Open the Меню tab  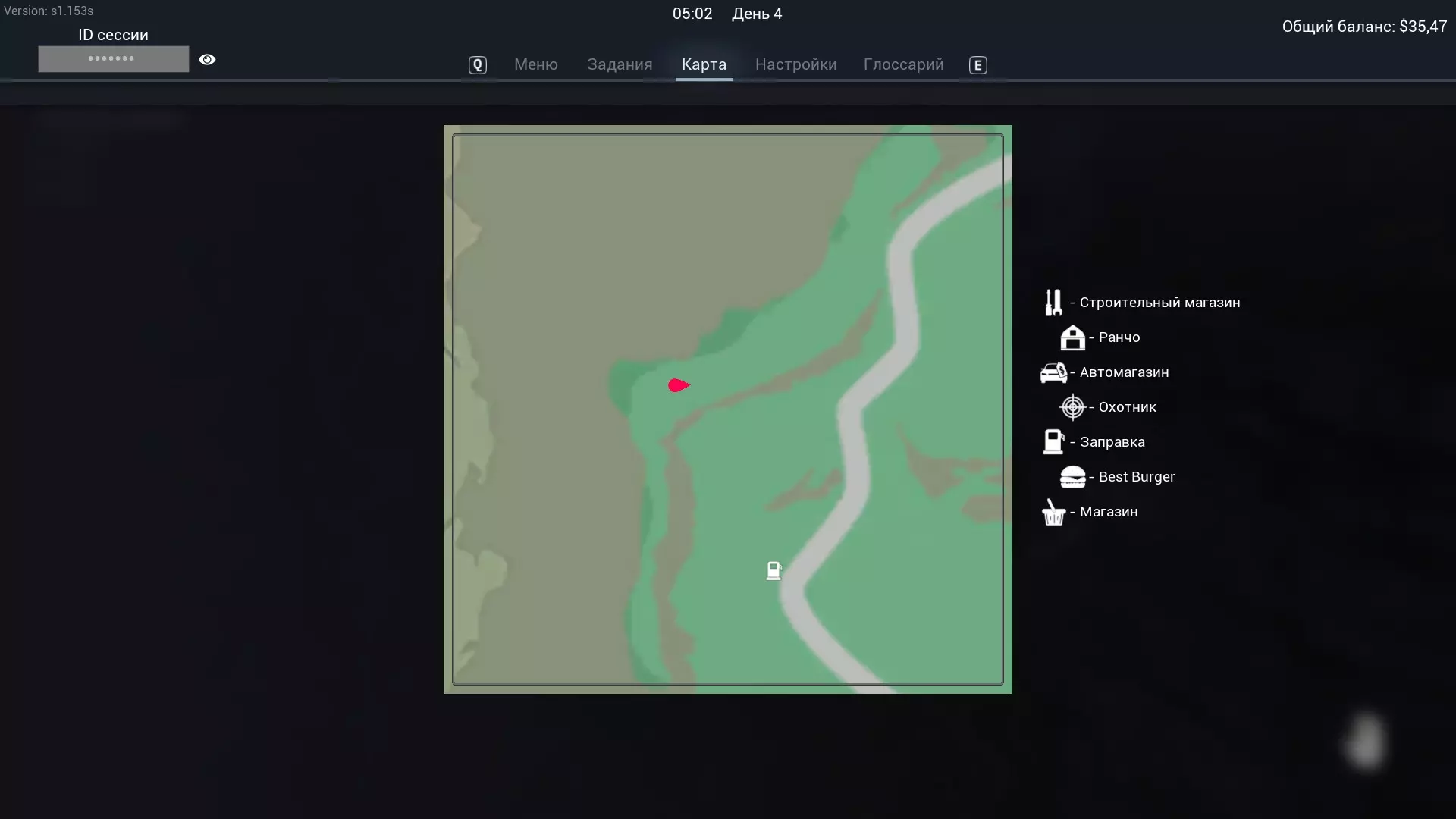coord(535,64)
